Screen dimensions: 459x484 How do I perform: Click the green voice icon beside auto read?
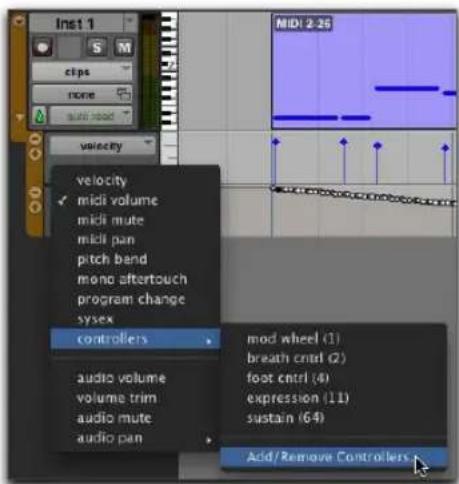coord(40,116)
